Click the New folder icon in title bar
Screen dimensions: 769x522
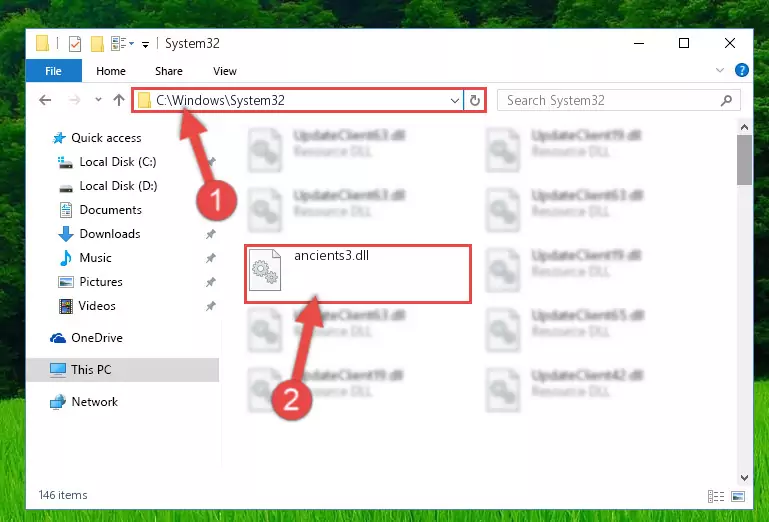(97, 44)
